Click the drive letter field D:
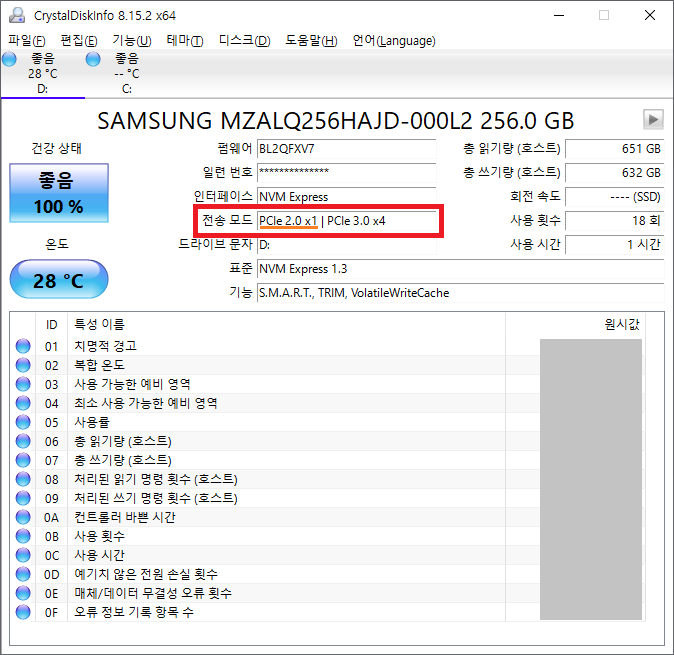The width and height of the screenshot is (674, 655). [346, 245]
